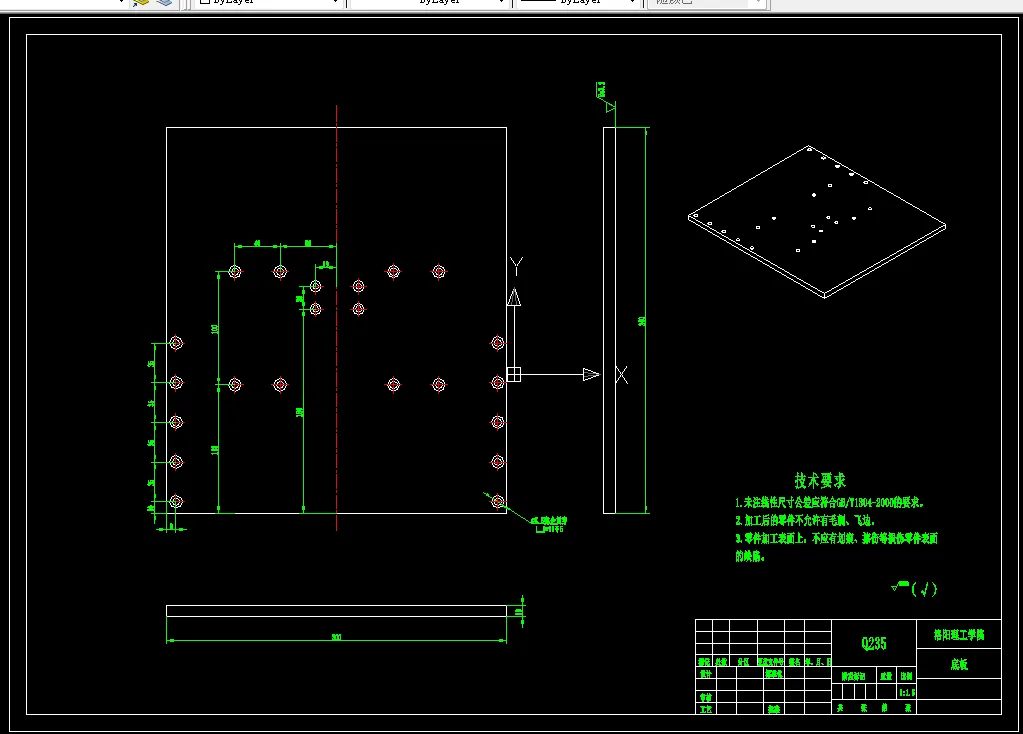Image resolution: width=1023 pixels, height=734 pixels.
Task: Select roughness symbol above the side view
Action: (x=607, y=97)
